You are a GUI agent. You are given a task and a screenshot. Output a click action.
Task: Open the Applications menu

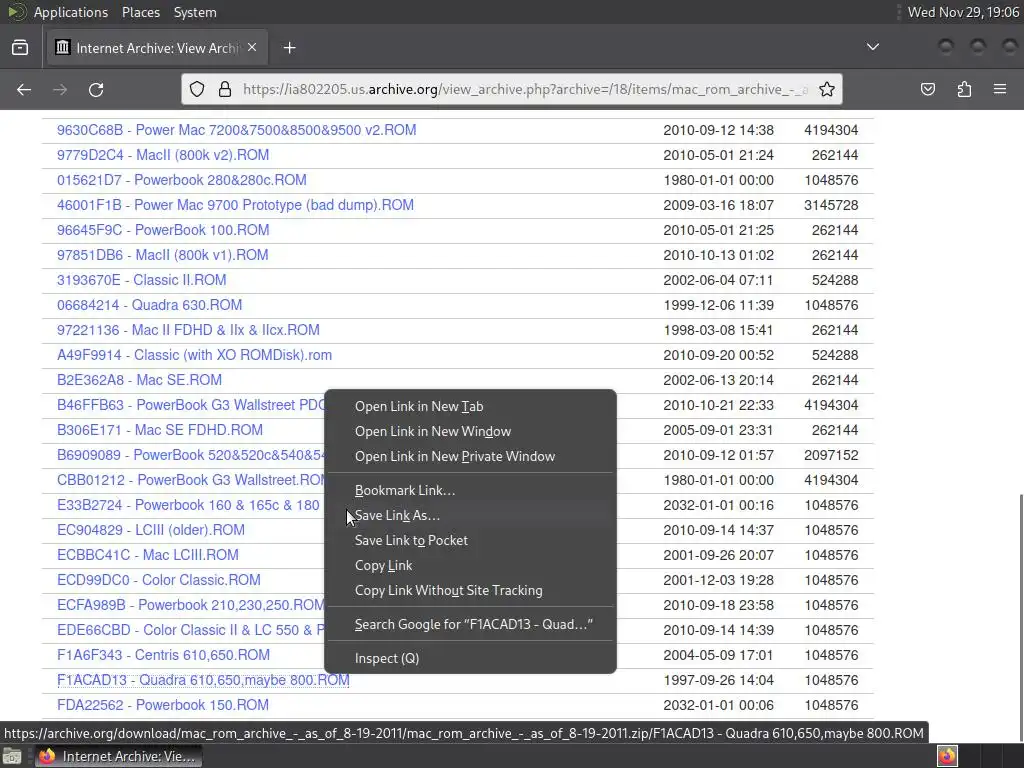(x=71, y=12)
